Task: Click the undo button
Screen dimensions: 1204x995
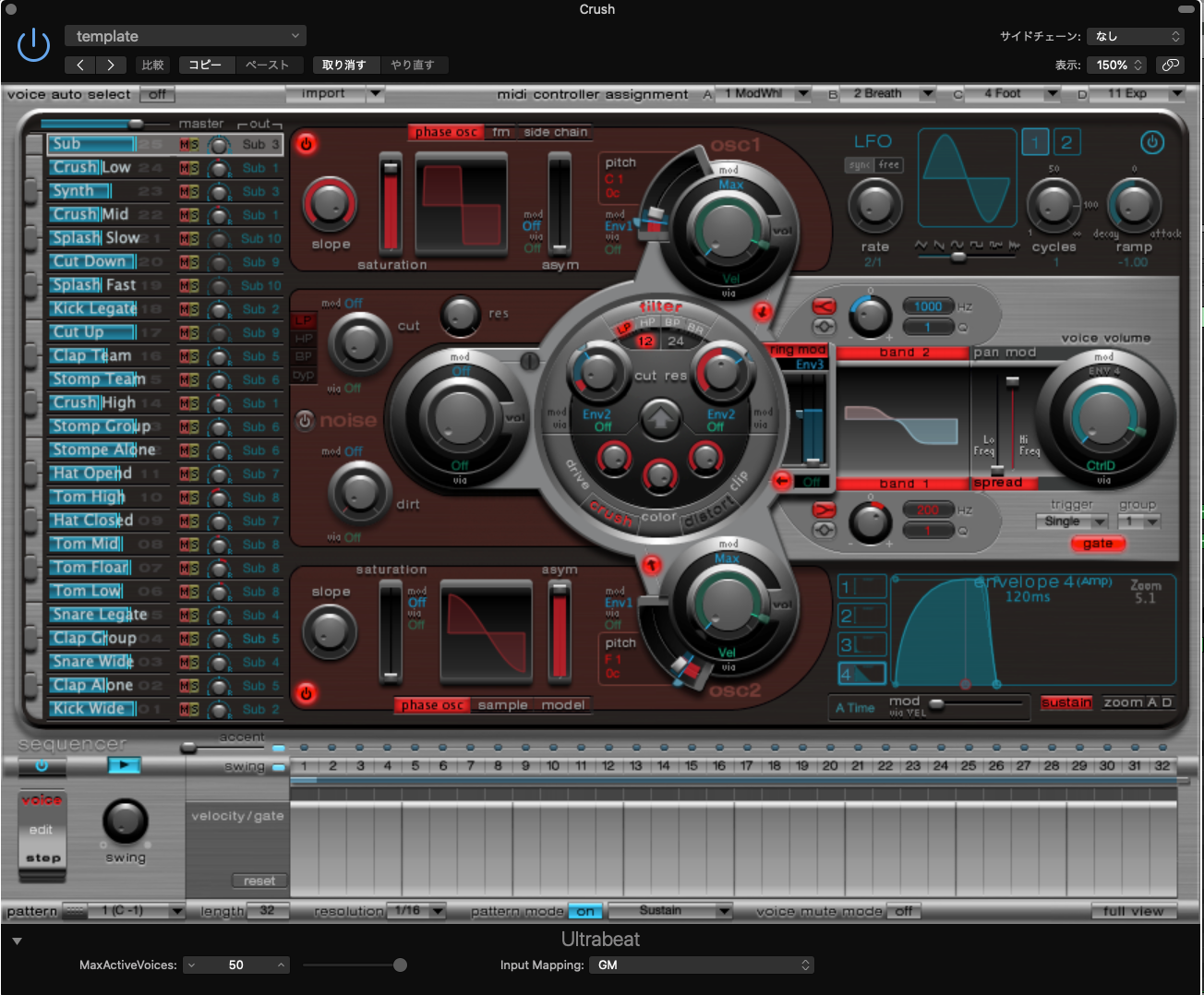Action: [344, 65]
